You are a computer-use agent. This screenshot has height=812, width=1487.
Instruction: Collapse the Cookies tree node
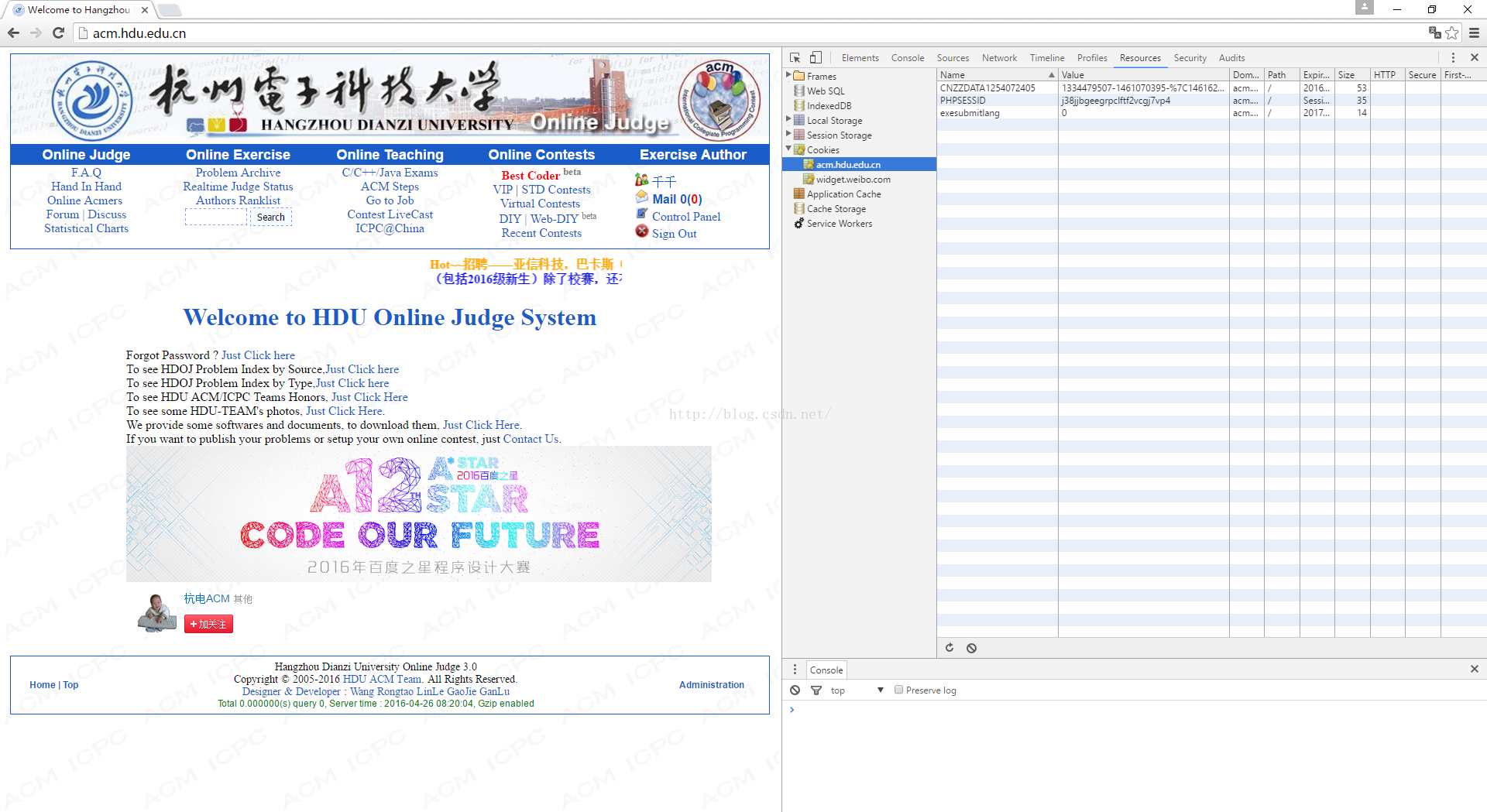click(788, 149)
